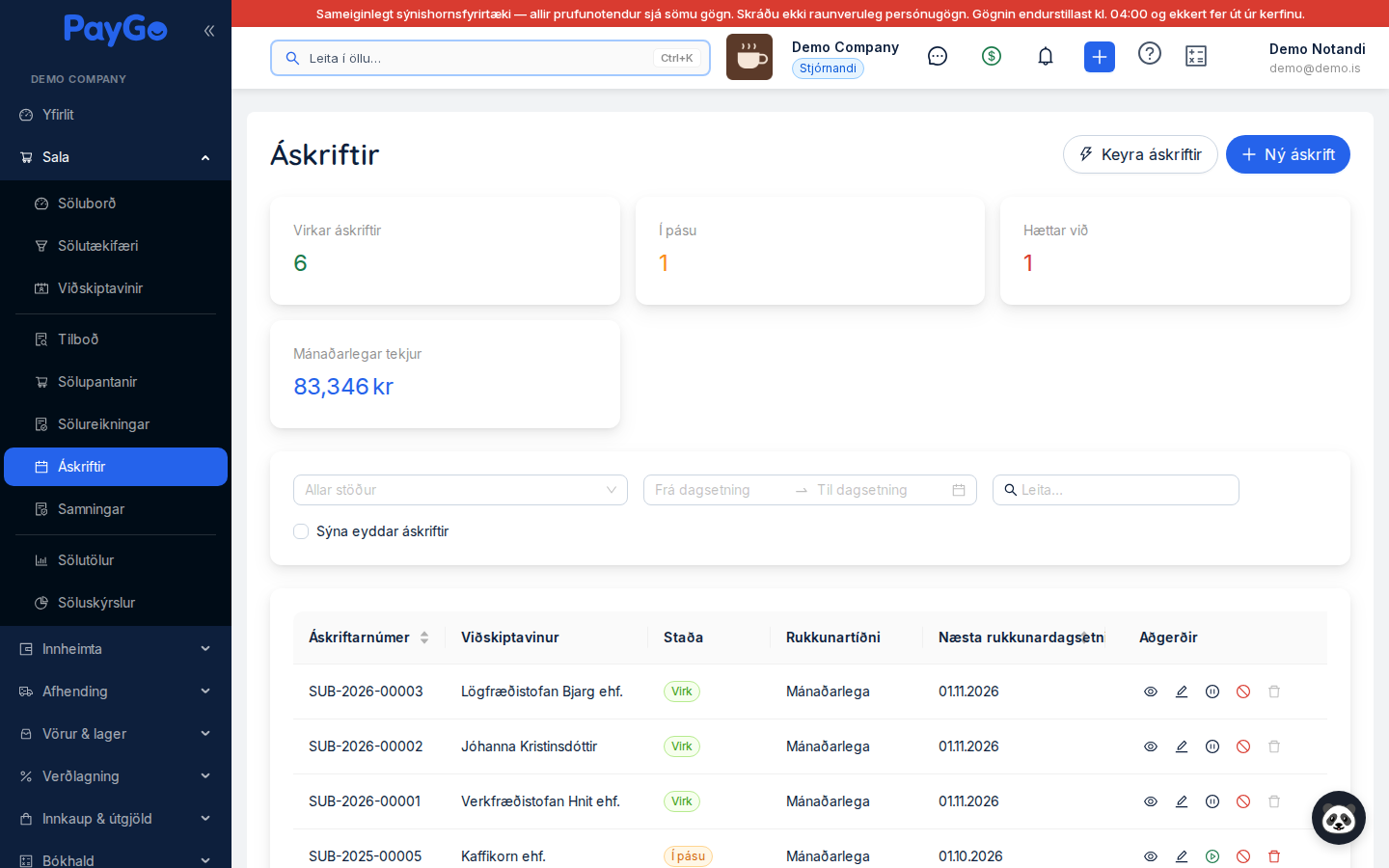The image size is (1389, 868).
Task: Go to Yfirlit in sidebar
Action: (x=116, y=115)
